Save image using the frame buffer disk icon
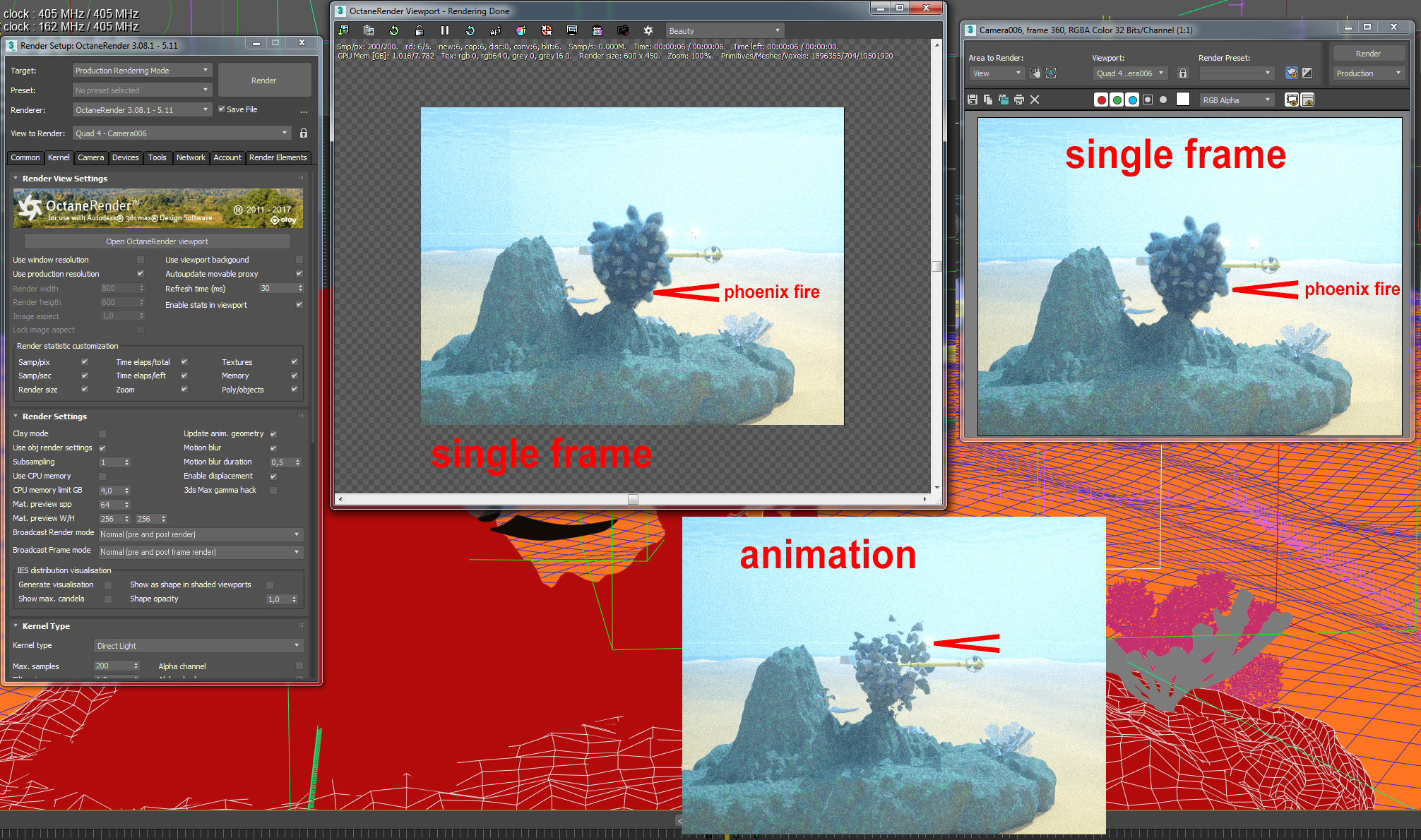 pos(973,100)
